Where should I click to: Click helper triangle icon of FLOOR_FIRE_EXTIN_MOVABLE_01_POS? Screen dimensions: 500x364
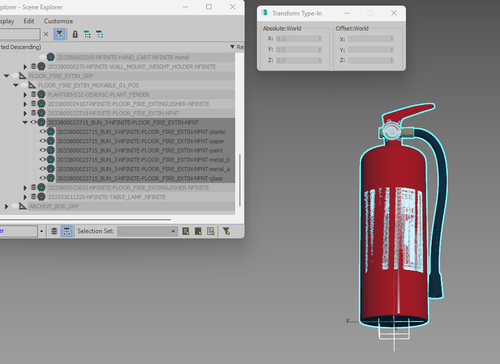point(32,85)
